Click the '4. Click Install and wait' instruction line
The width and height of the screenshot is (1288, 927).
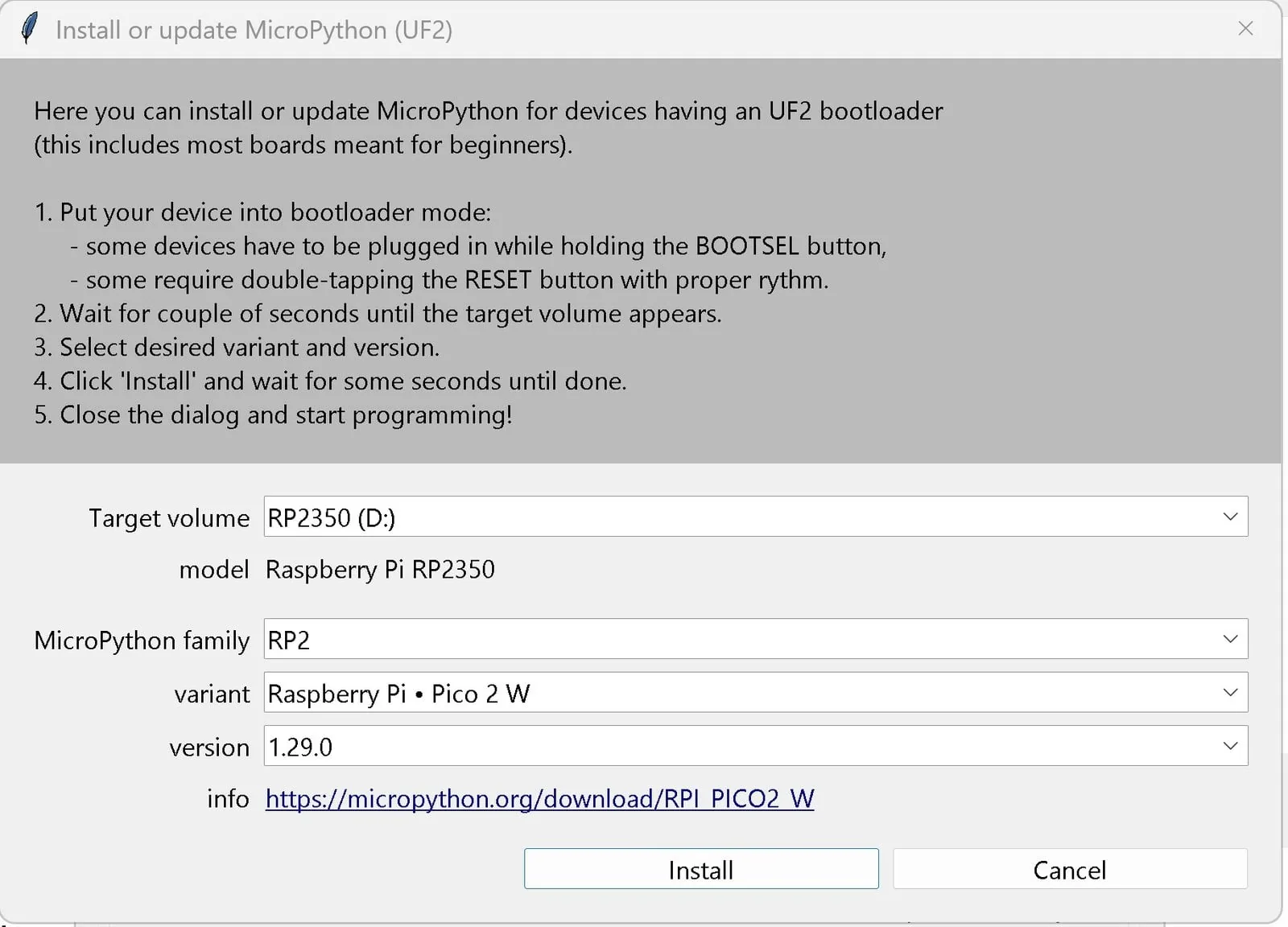tap(330, 381)
